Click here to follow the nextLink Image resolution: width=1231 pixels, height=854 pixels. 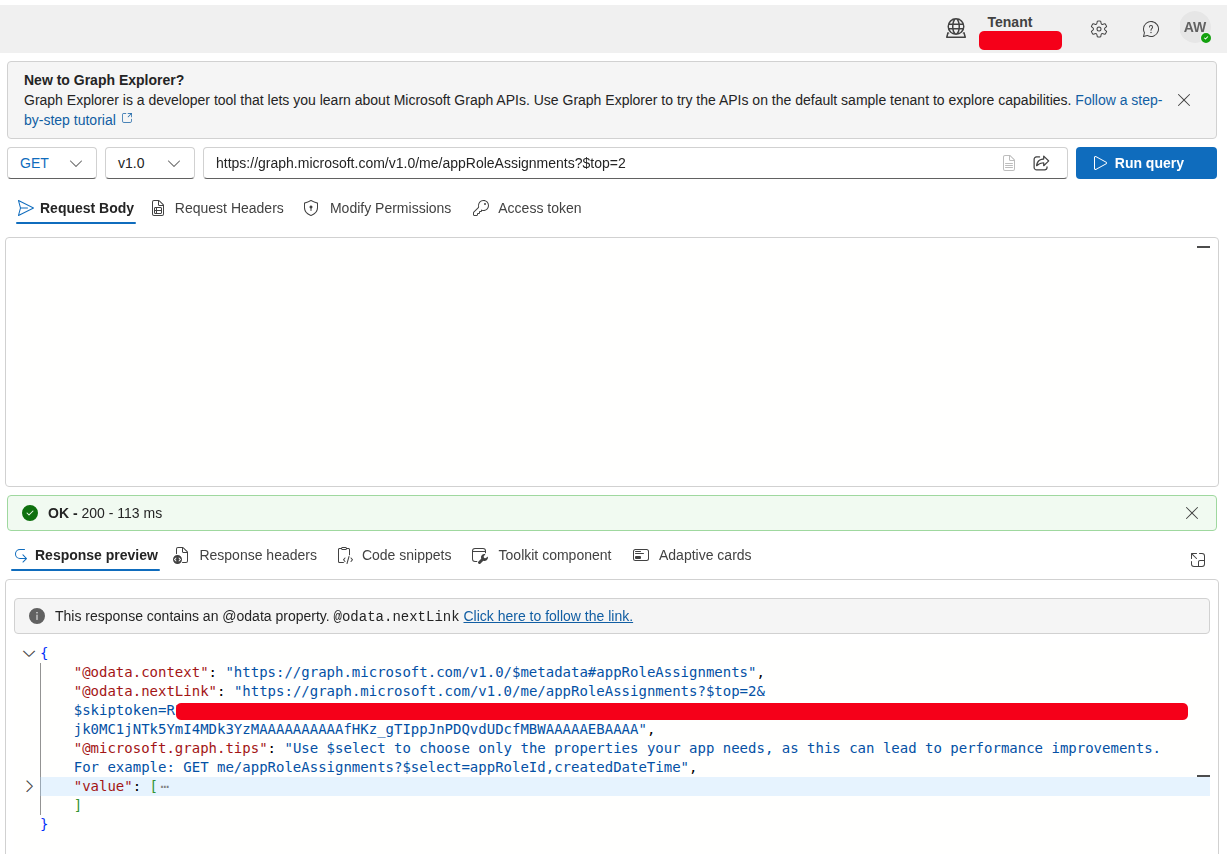click(548, 616)
